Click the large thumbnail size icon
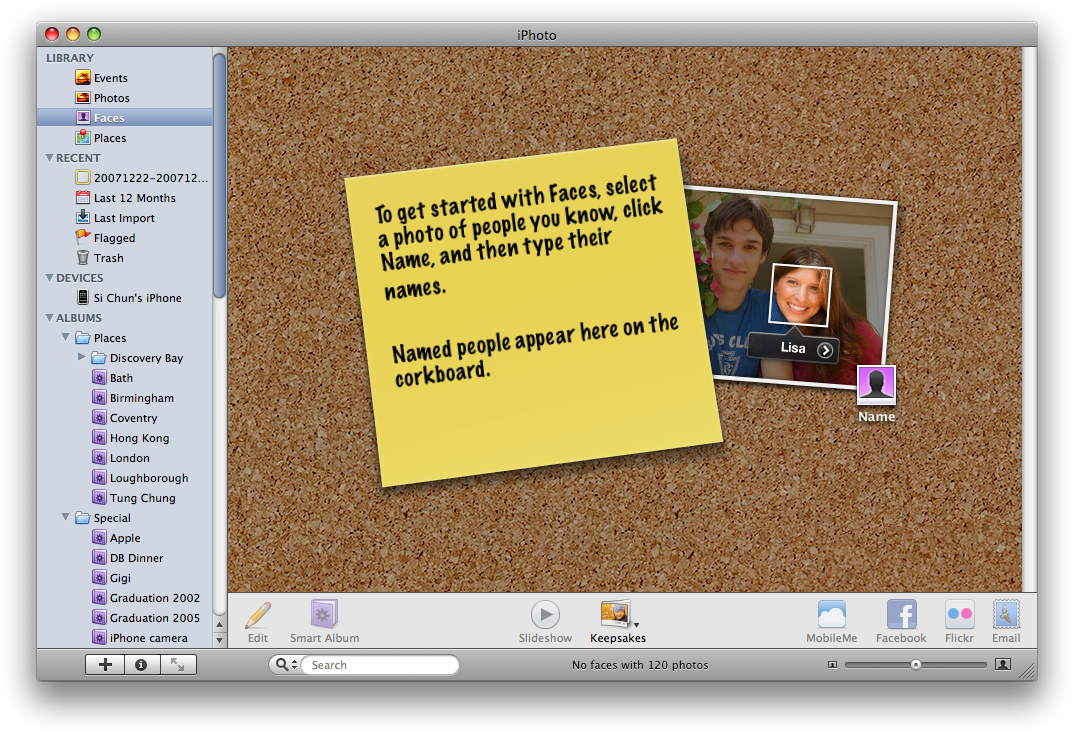Screen dimensions: 1073x732 [x=1003, y=664]
